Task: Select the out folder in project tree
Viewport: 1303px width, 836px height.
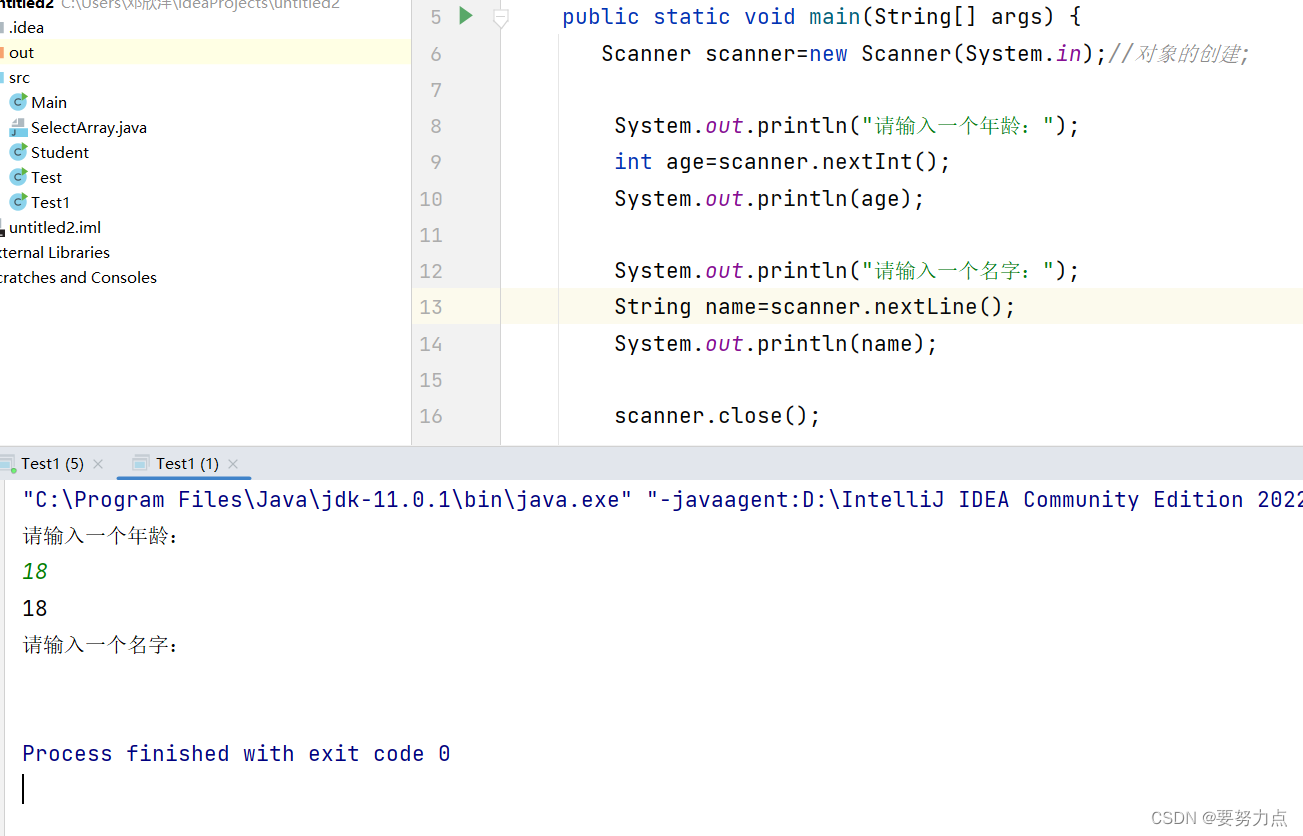Action: click(21, 52)
